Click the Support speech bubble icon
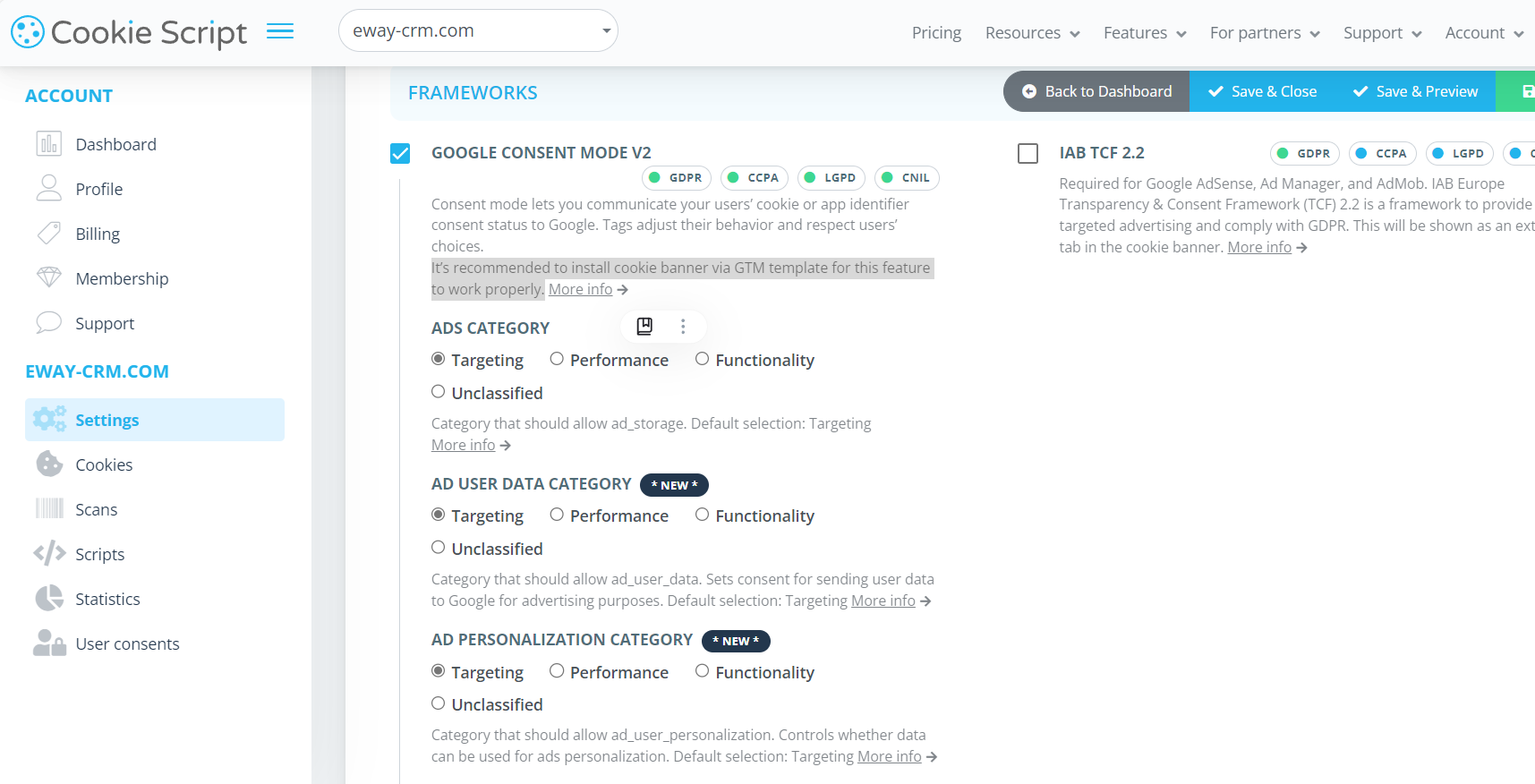The height and width of the screenshot is (784, 1535). 49,322
